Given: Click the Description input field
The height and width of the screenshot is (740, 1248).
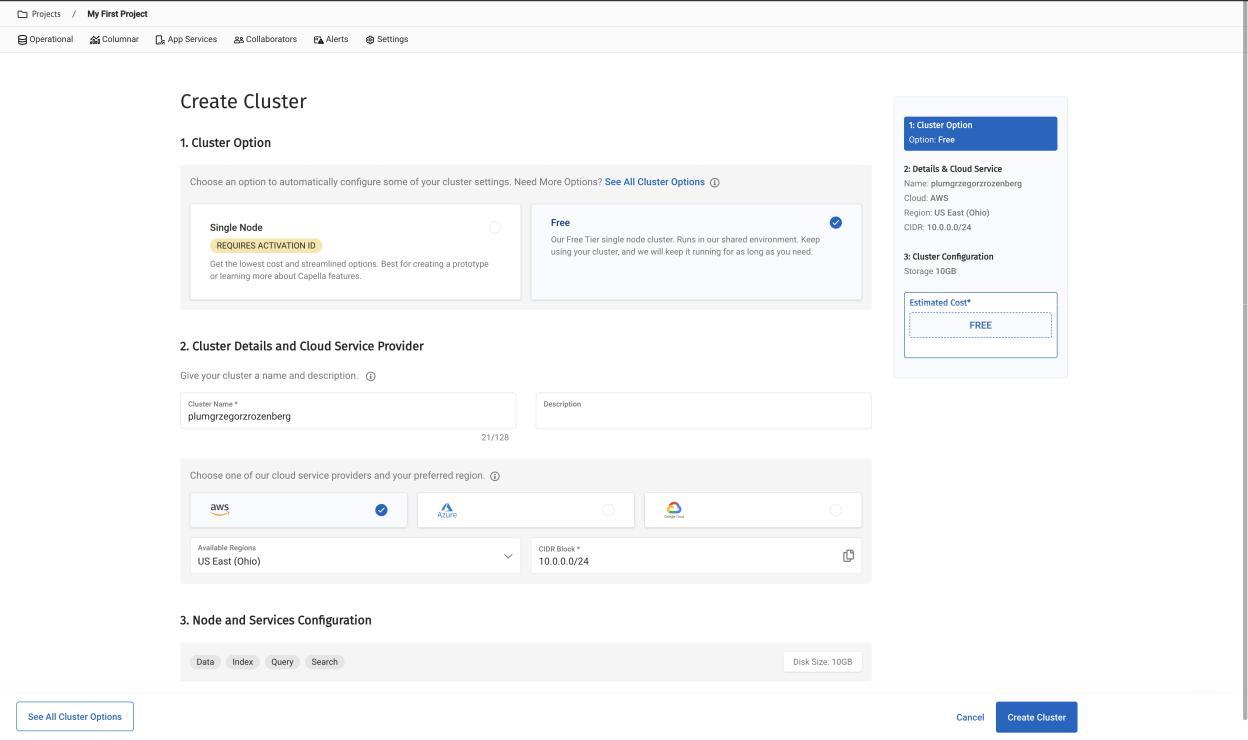Looking at the screenshot, I should 703,411.
